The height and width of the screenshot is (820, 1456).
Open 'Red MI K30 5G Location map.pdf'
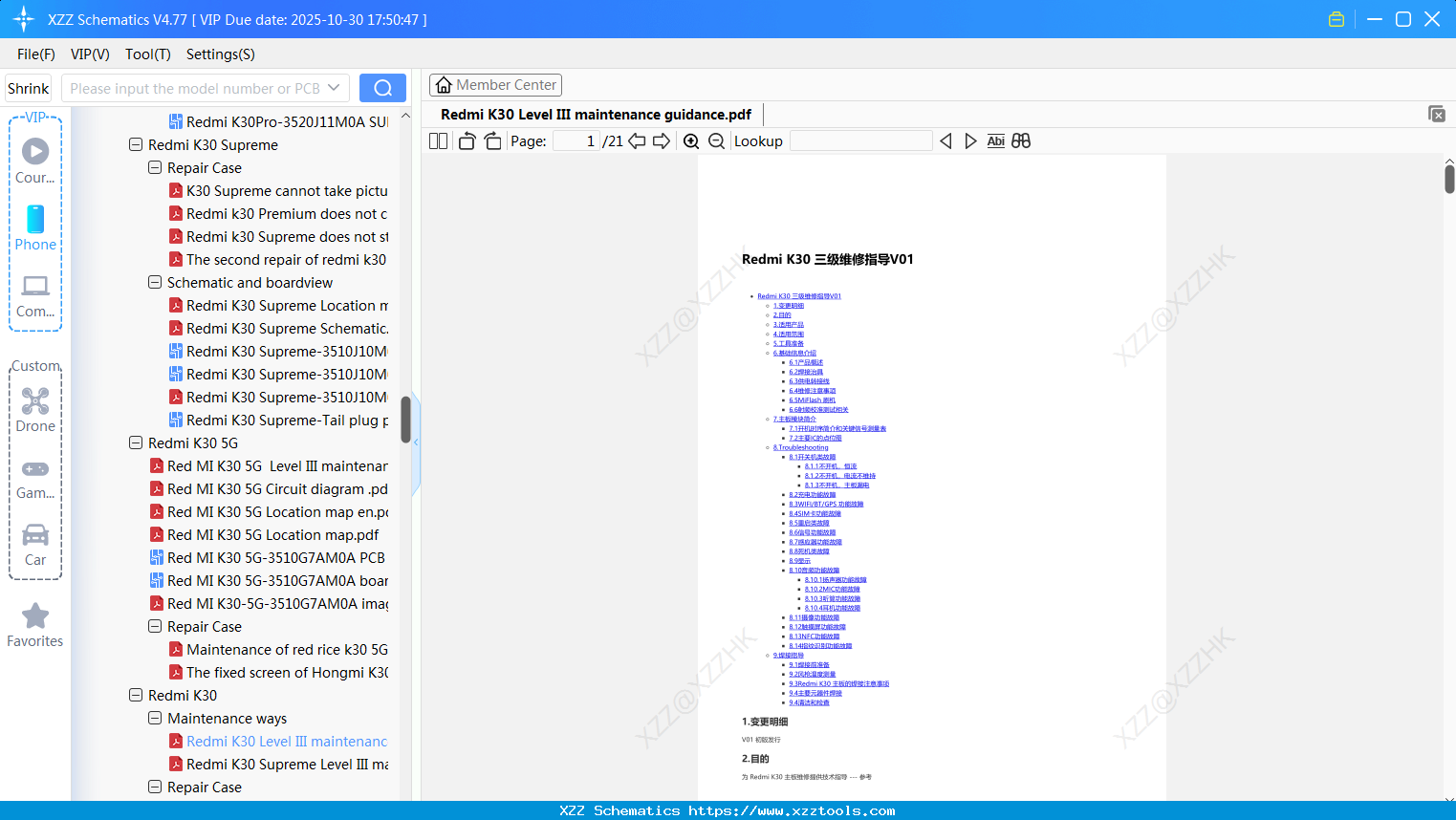(x=264, y=535)
